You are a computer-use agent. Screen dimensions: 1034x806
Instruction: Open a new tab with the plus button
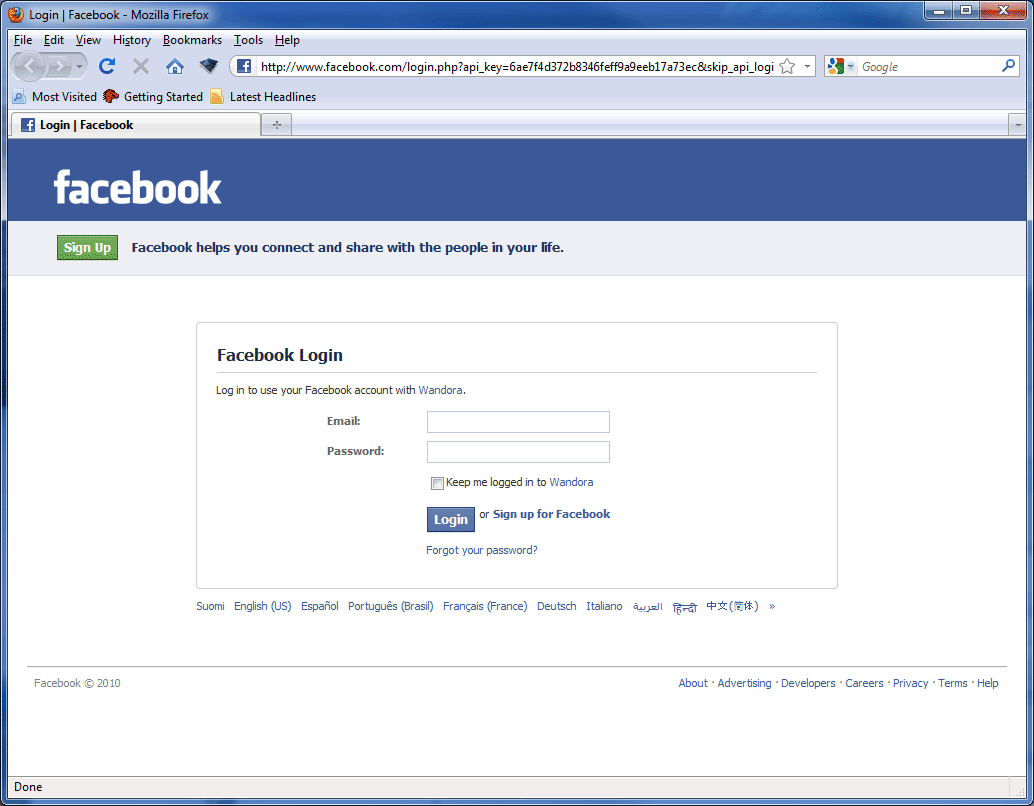[x=275, y=124]
